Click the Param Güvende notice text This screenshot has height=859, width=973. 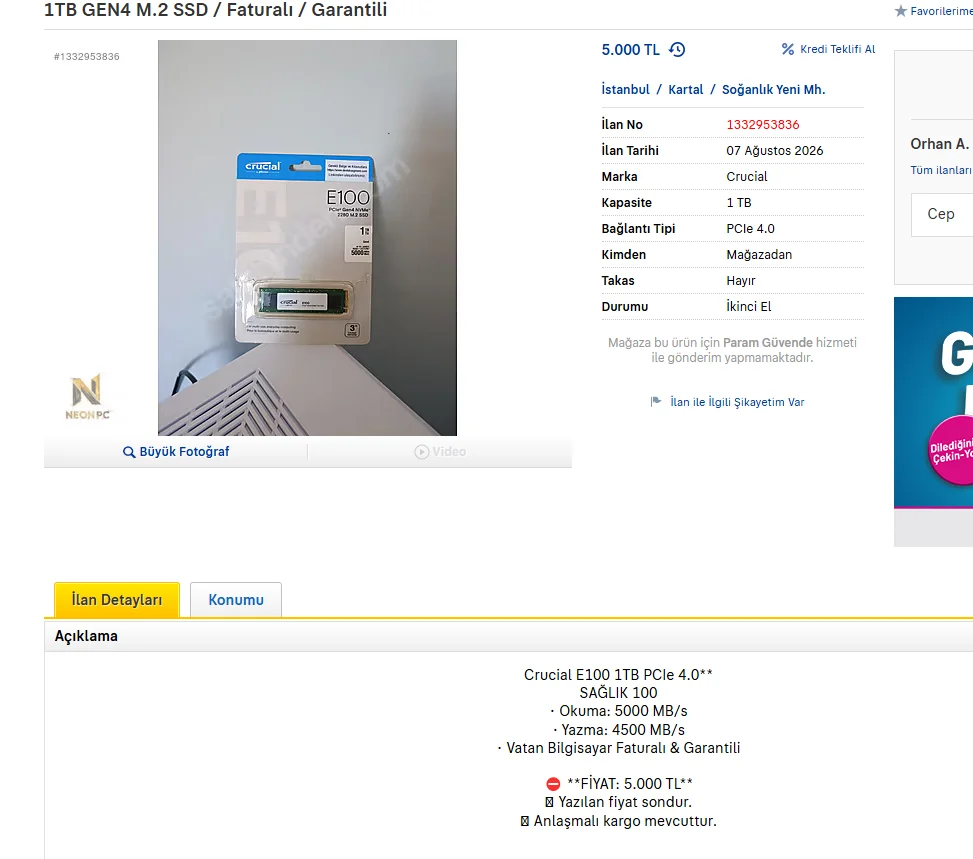pos(732,350)
